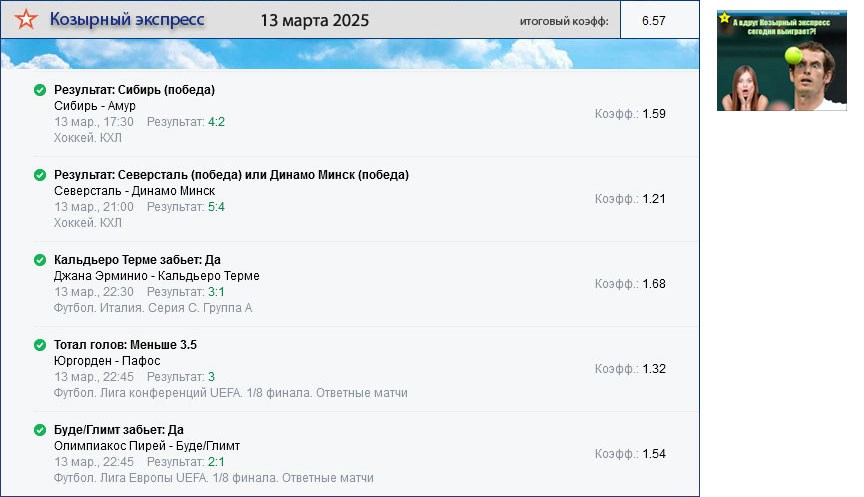Click the 13 марта 2025 date heading
This screenshot has width=864, height=497.
pyautogui.click(x=314, y=21)
